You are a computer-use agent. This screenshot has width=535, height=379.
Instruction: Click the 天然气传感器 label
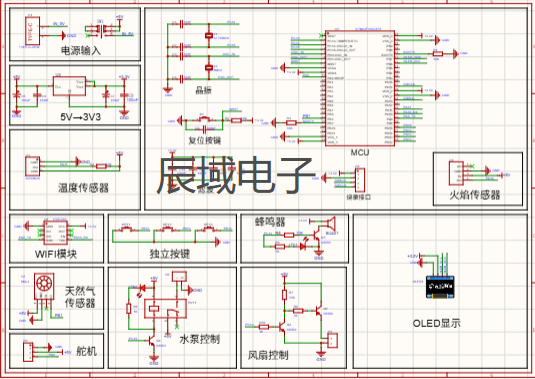[80, 297]
